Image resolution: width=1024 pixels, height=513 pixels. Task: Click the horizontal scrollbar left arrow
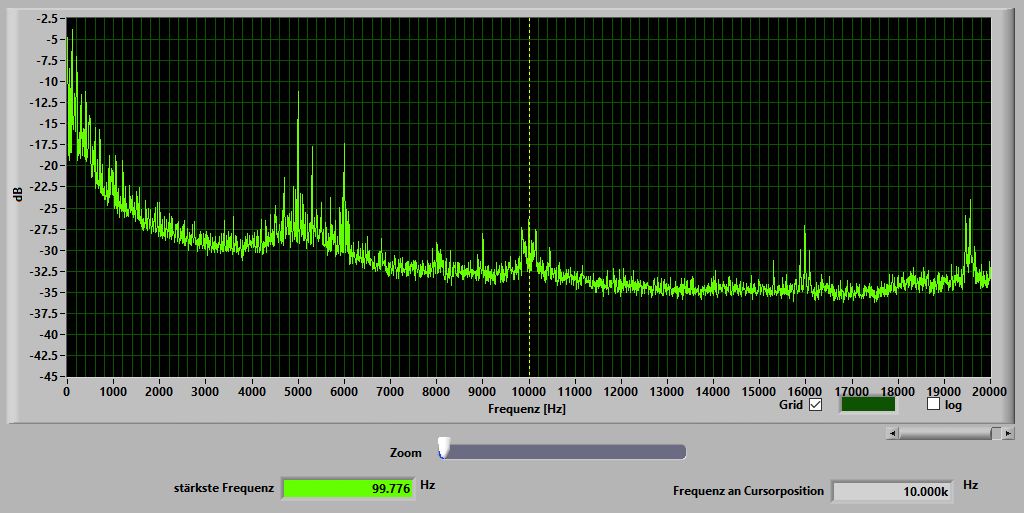click(892, 433)
